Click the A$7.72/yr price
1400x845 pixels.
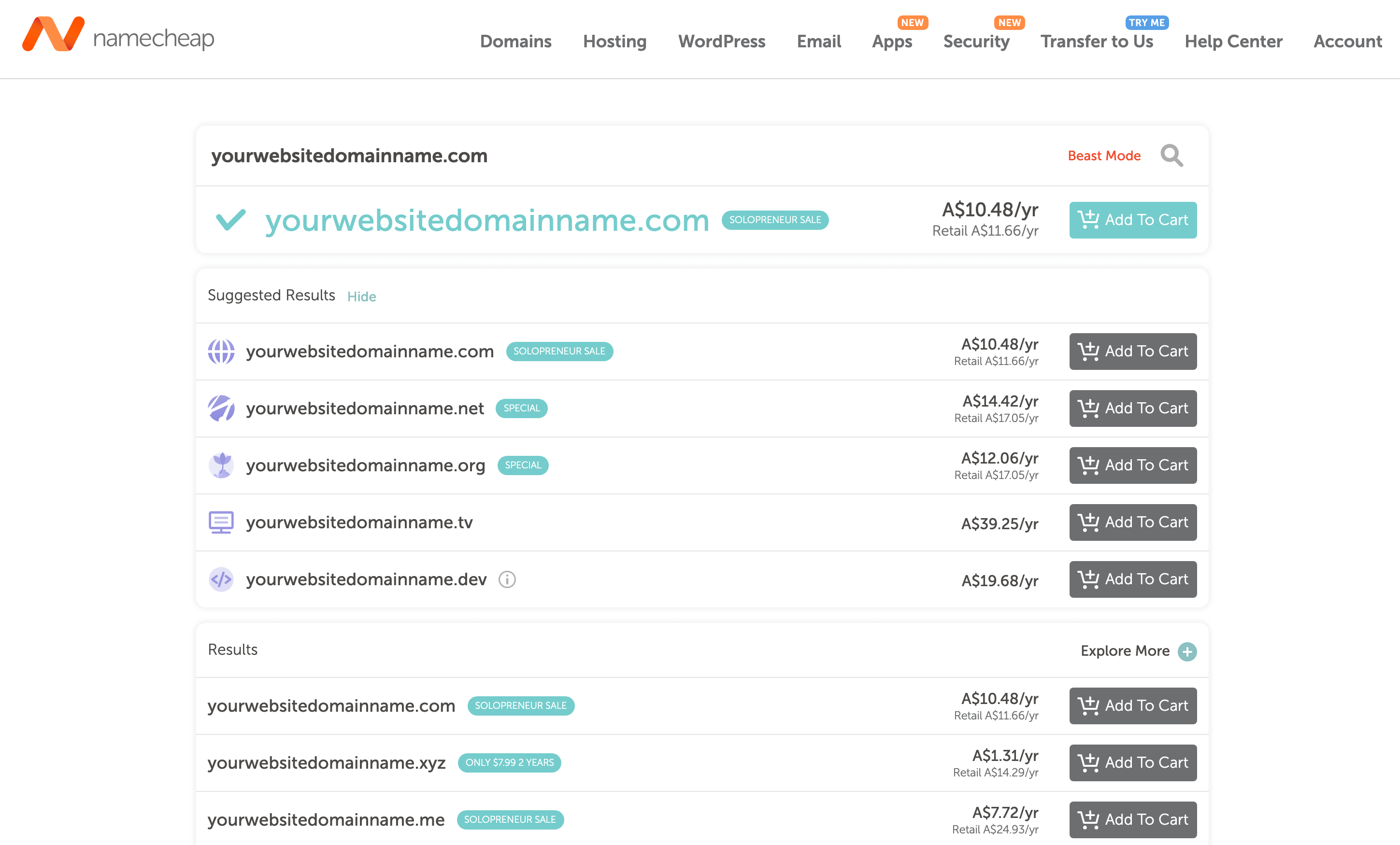point(1005,812)
